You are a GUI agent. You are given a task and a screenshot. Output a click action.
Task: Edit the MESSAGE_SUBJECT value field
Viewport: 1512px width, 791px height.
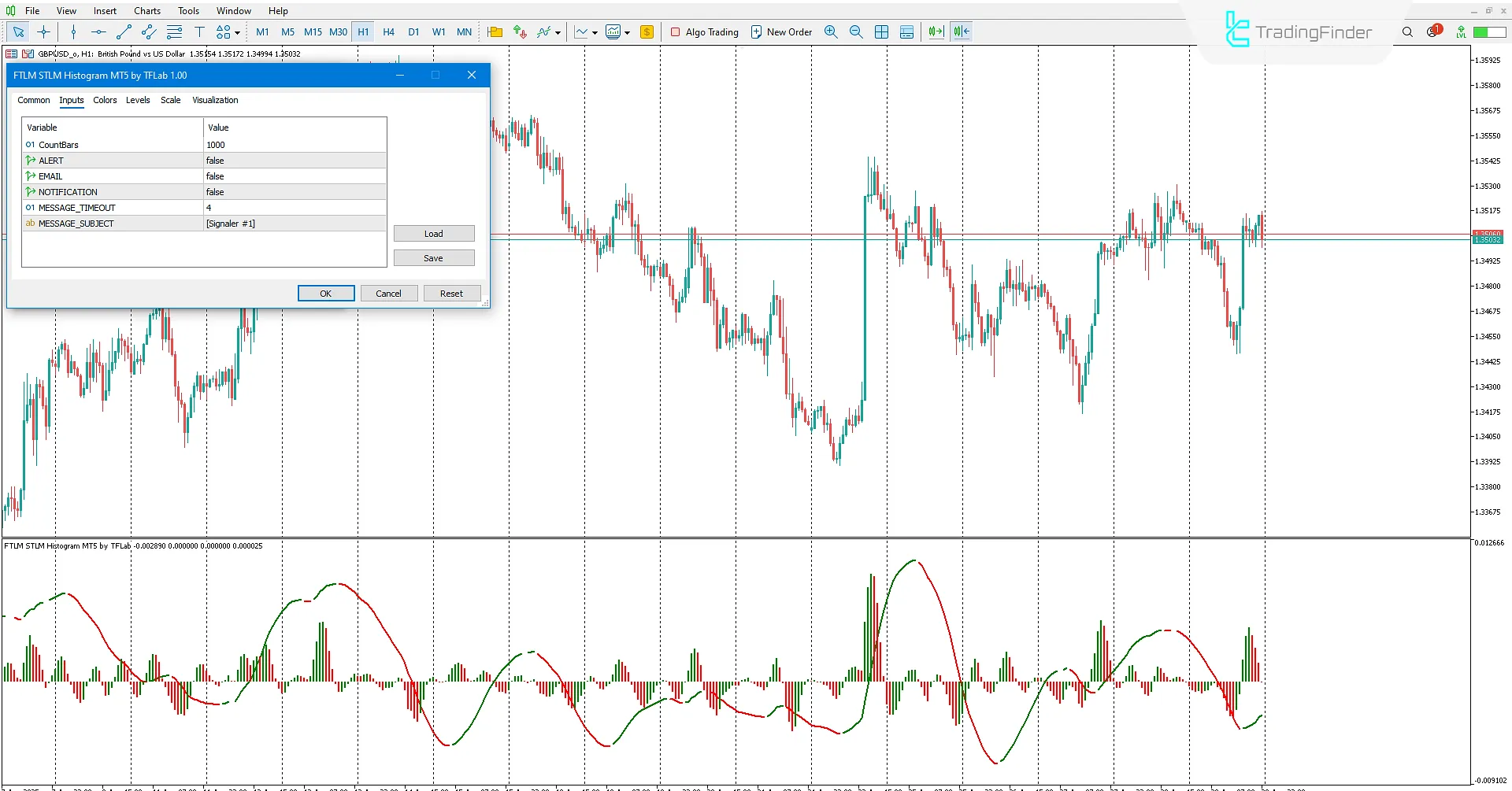point(294,223)
